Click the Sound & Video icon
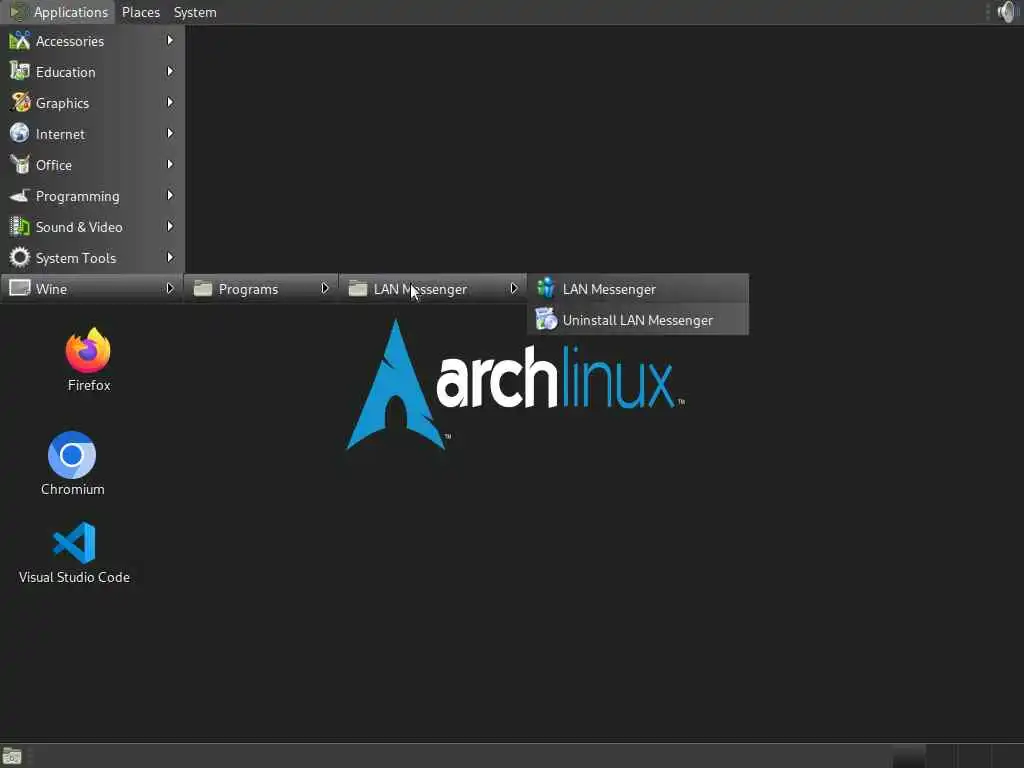The width and height of the screenshot is (1024, 768). point(20,227)
